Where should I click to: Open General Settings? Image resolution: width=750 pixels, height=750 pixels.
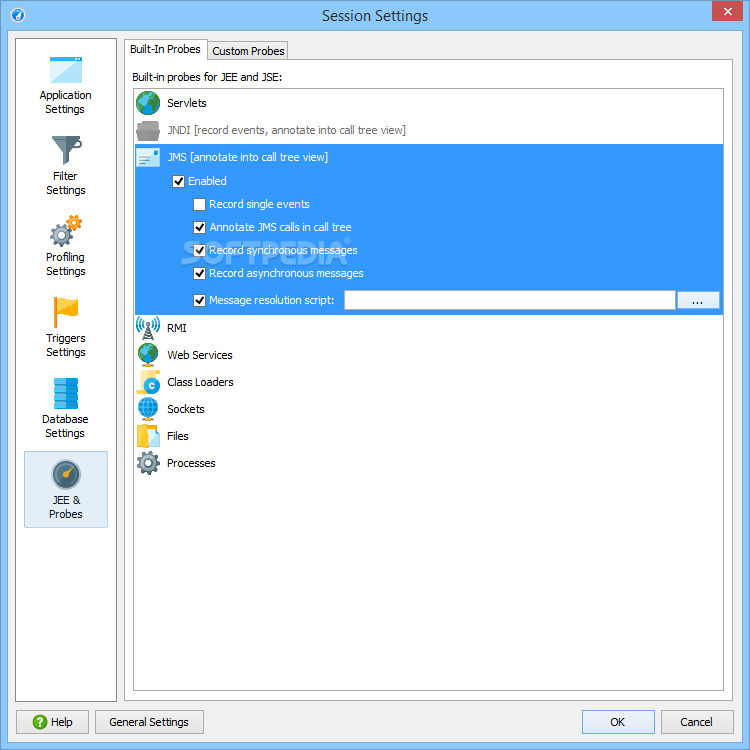pyautogui.click(x=149, y=722)
